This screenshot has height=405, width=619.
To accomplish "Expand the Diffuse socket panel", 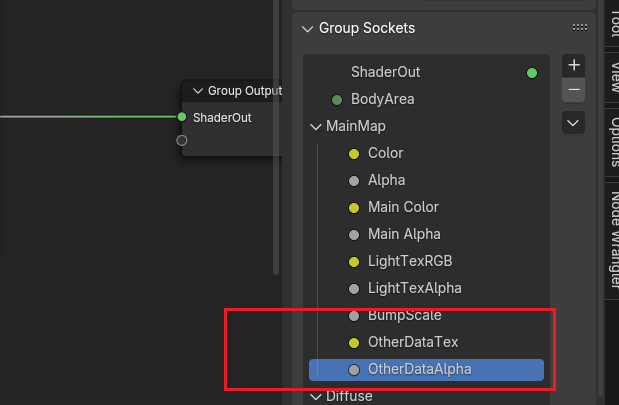I will tap(316, 397).
